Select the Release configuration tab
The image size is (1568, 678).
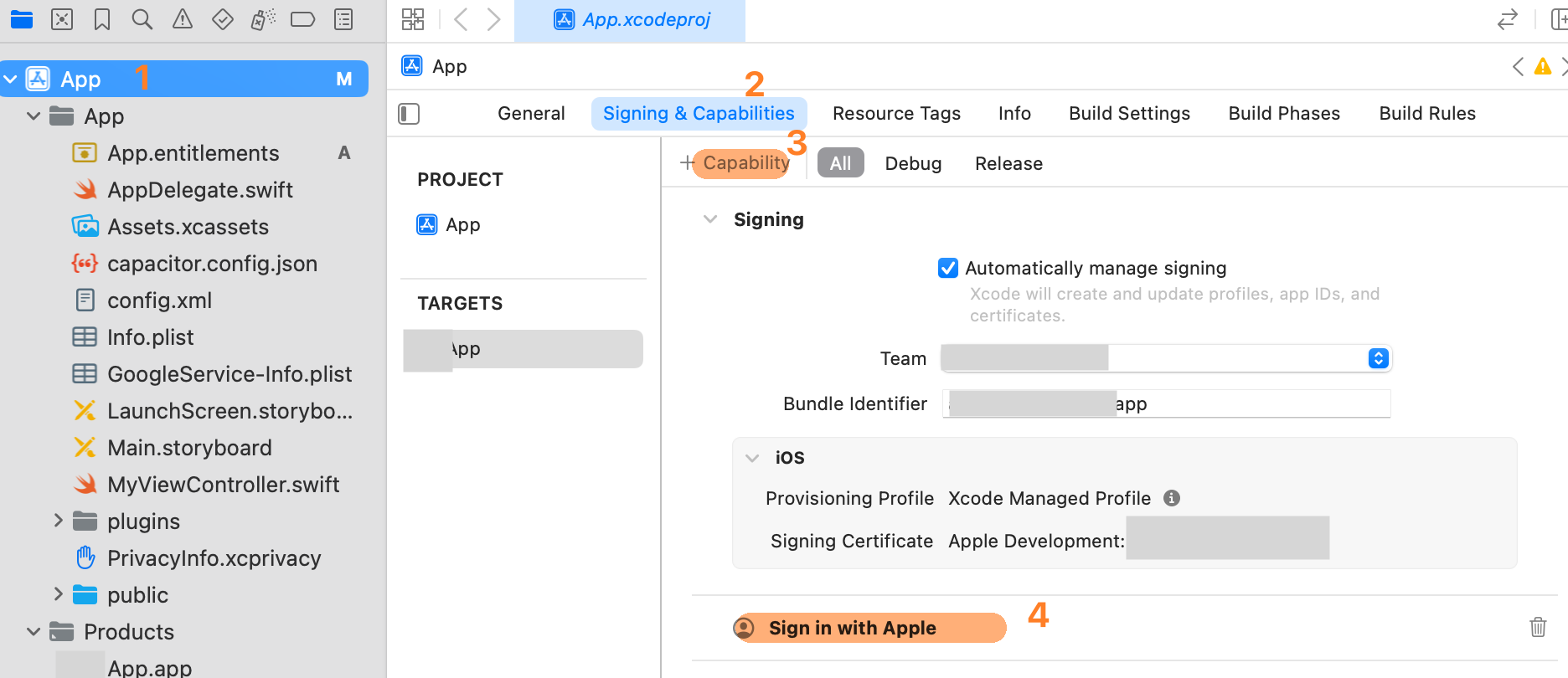tap(1008, 163)
